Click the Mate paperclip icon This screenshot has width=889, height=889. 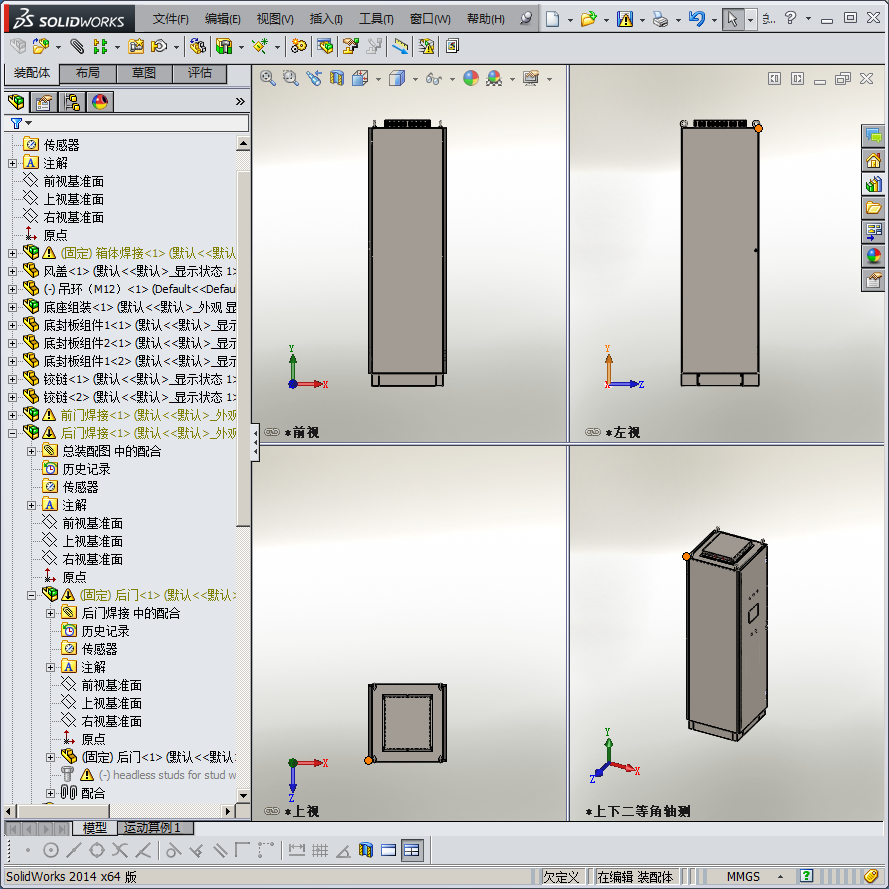tap(77, 46)
